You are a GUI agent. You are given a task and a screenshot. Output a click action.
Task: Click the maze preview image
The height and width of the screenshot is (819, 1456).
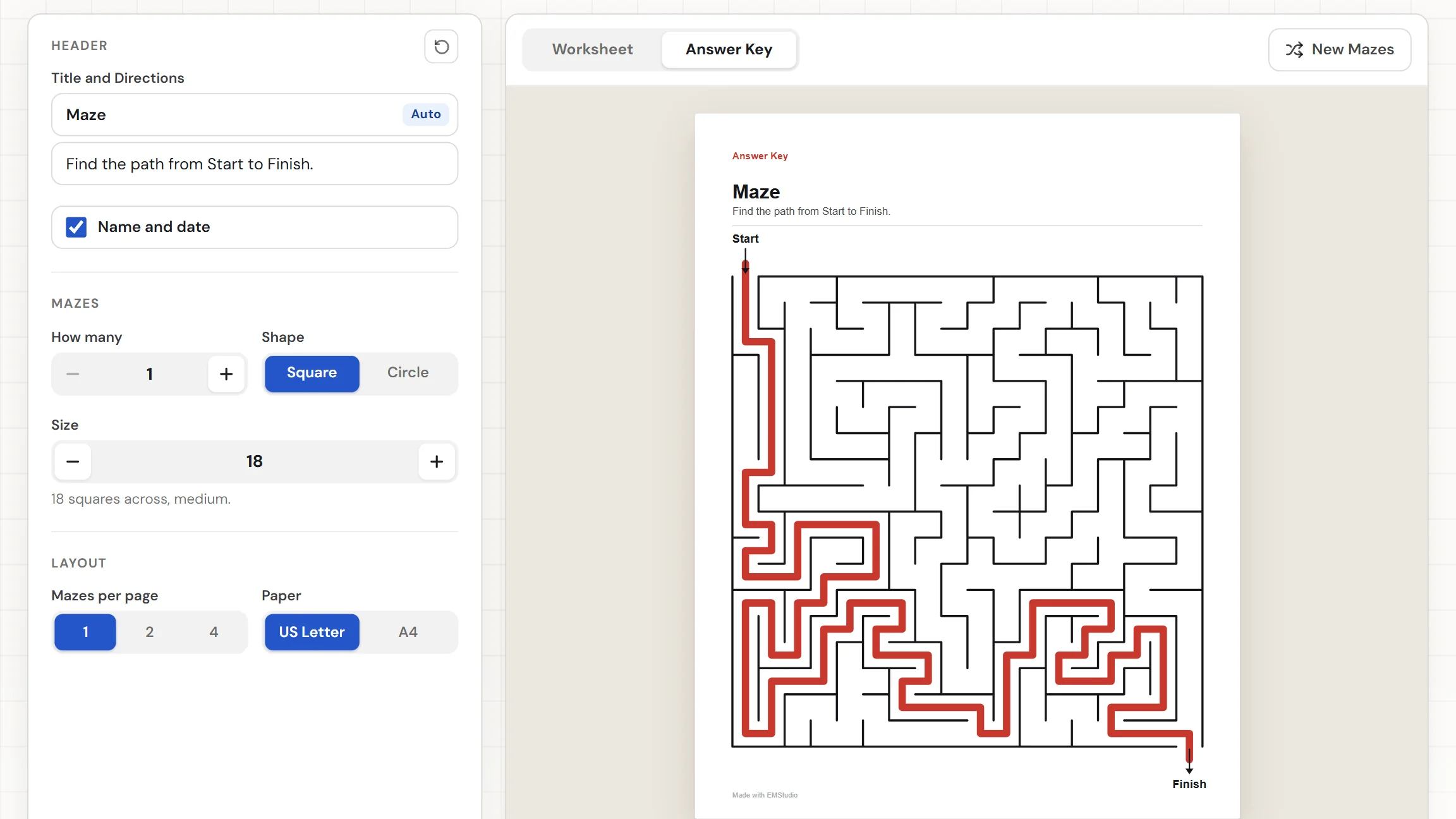(967, 511)
